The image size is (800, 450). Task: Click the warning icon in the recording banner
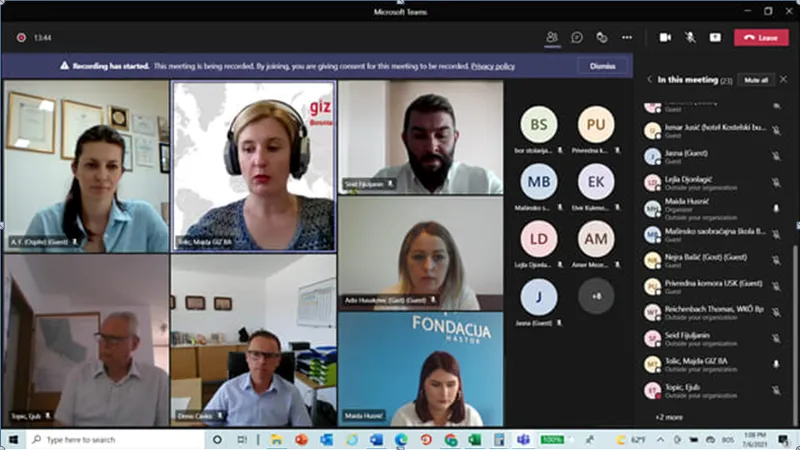(64, 66)
